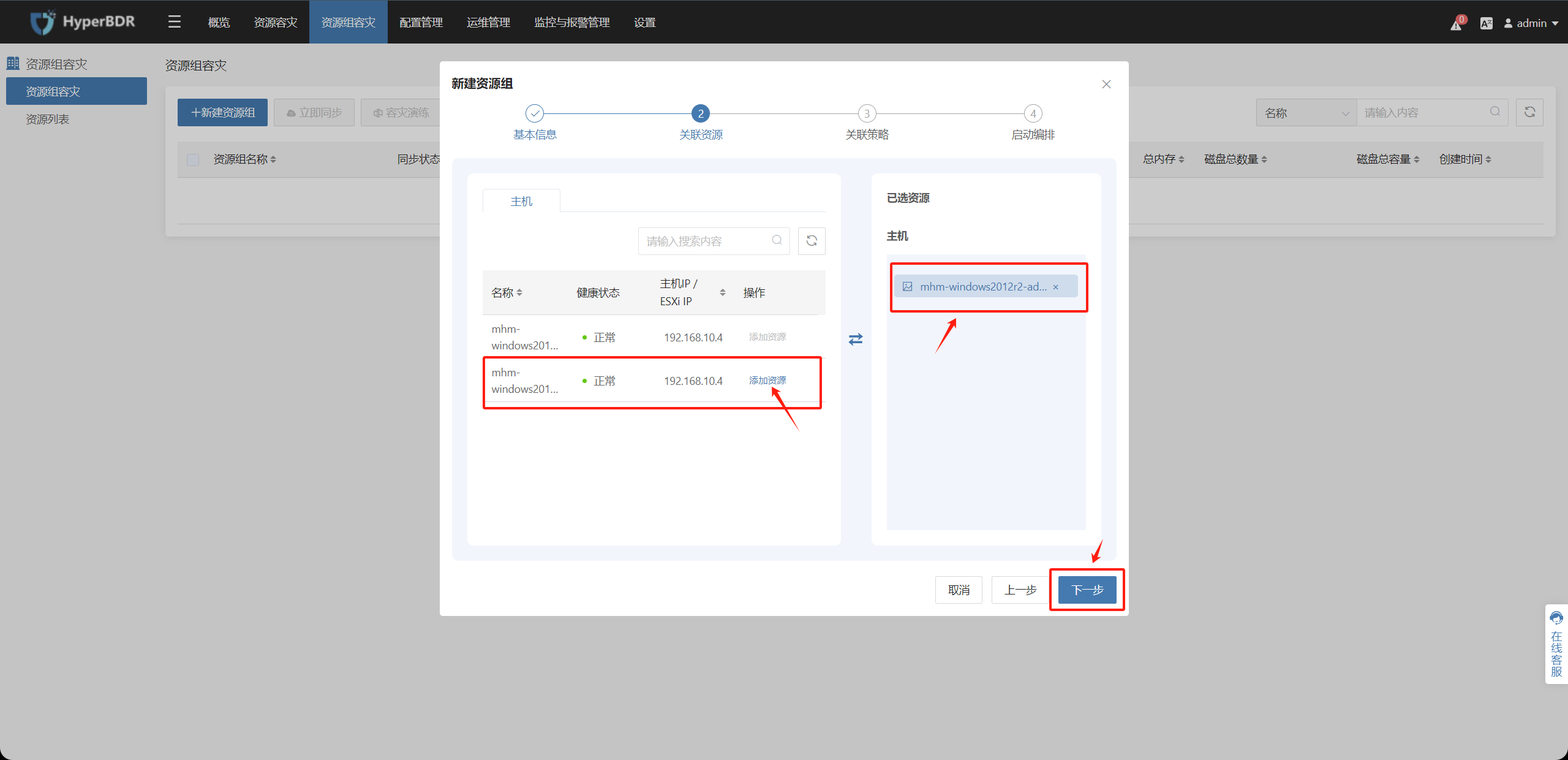
Task: Click step 3 关联策略 indicator
Action: 867,113
